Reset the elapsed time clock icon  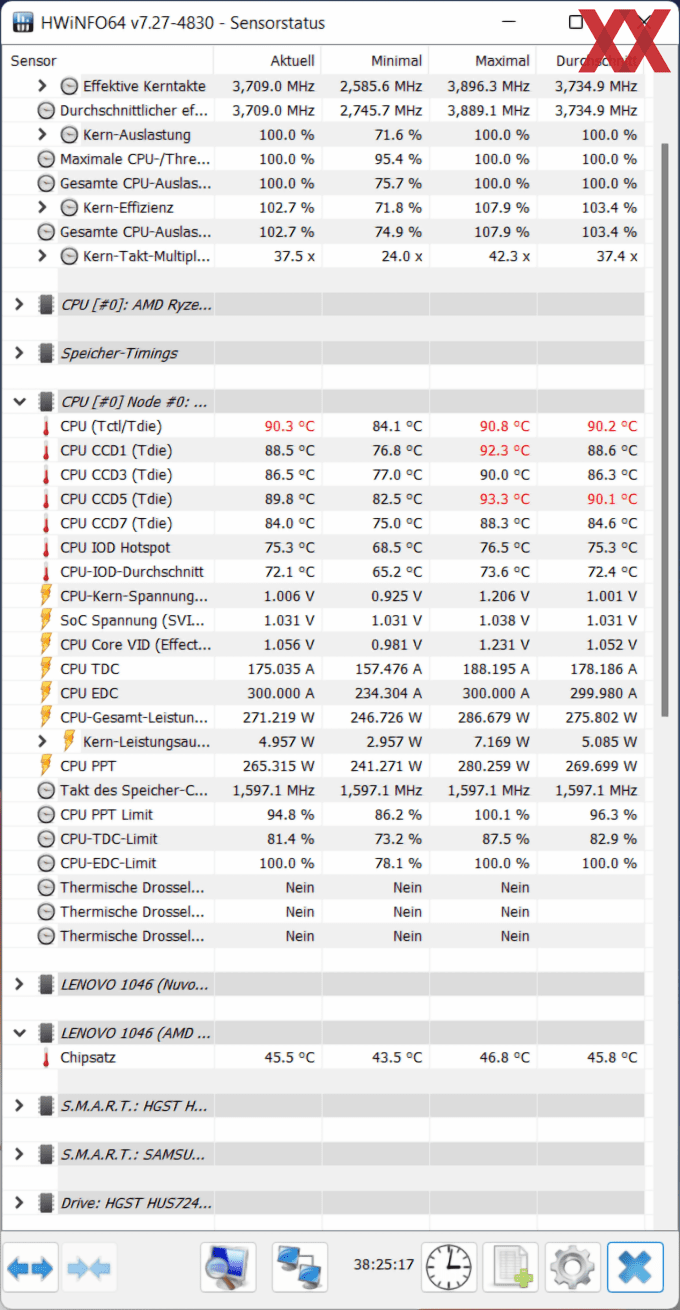(x=448, y=1267)
